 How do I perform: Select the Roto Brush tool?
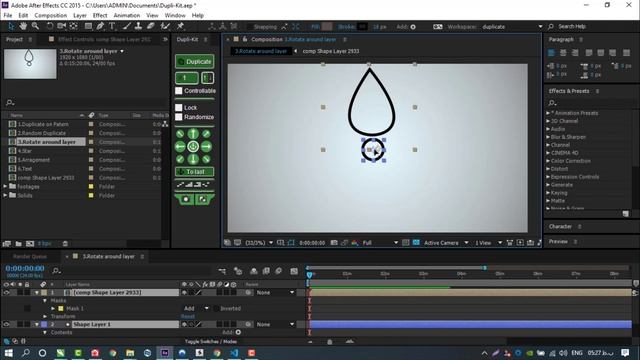pyautogui.click(x=165, y=26)
